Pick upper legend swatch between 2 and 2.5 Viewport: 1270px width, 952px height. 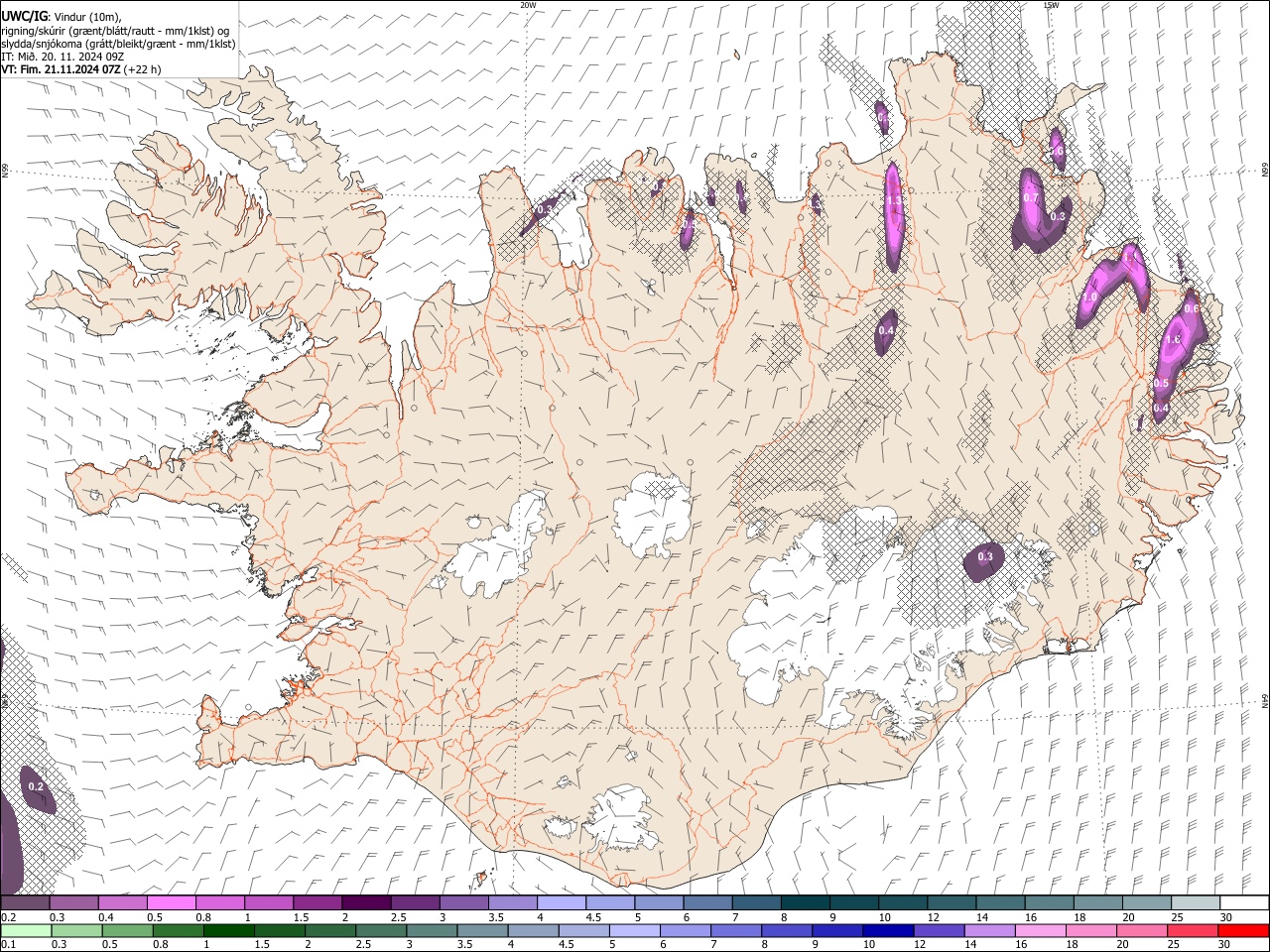[x=365, y=902]
